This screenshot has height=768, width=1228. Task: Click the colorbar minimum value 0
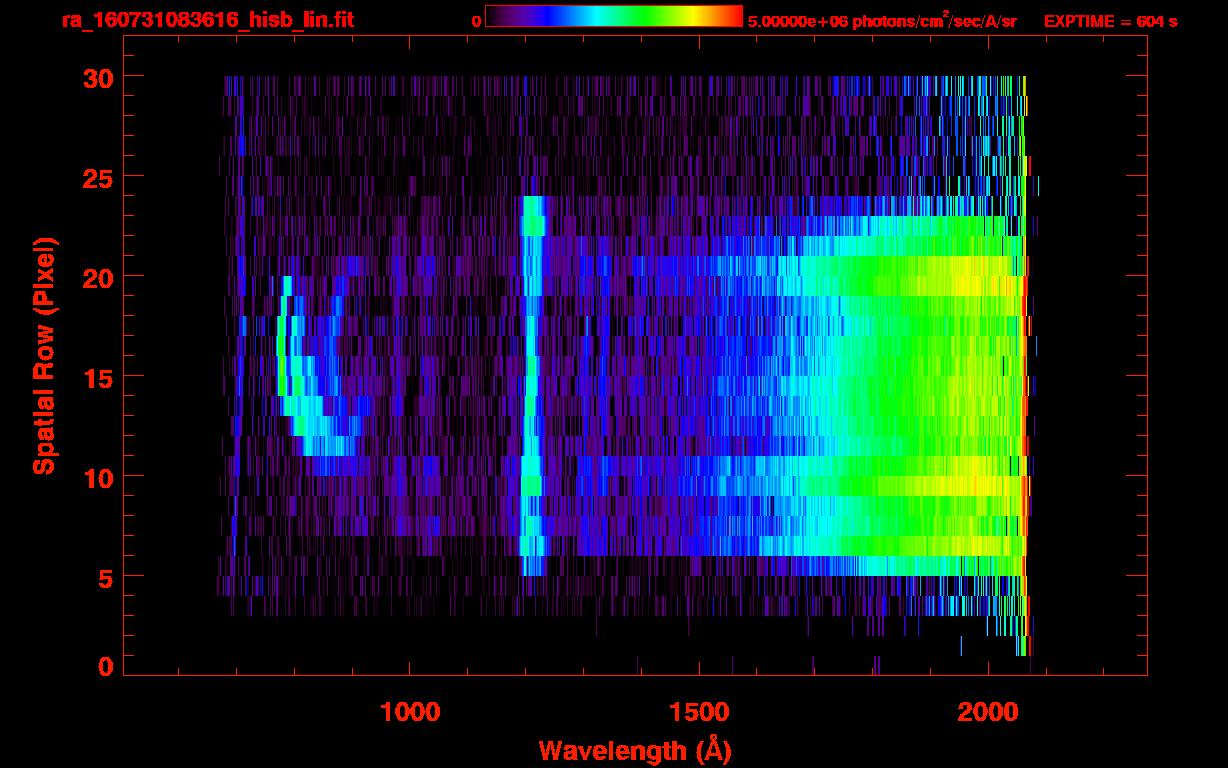pyautogui.click(x=477, y=21)
